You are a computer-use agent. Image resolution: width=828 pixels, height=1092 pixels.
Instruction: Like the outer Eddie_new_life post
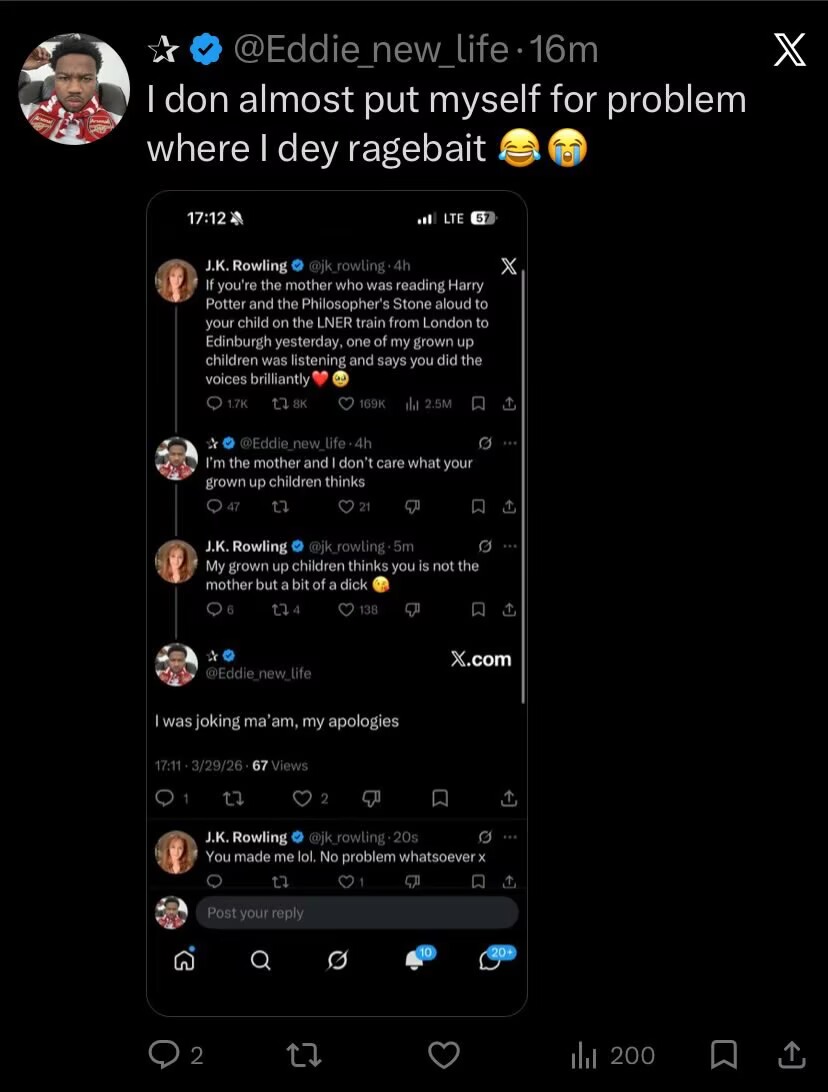coord(444,1055)
